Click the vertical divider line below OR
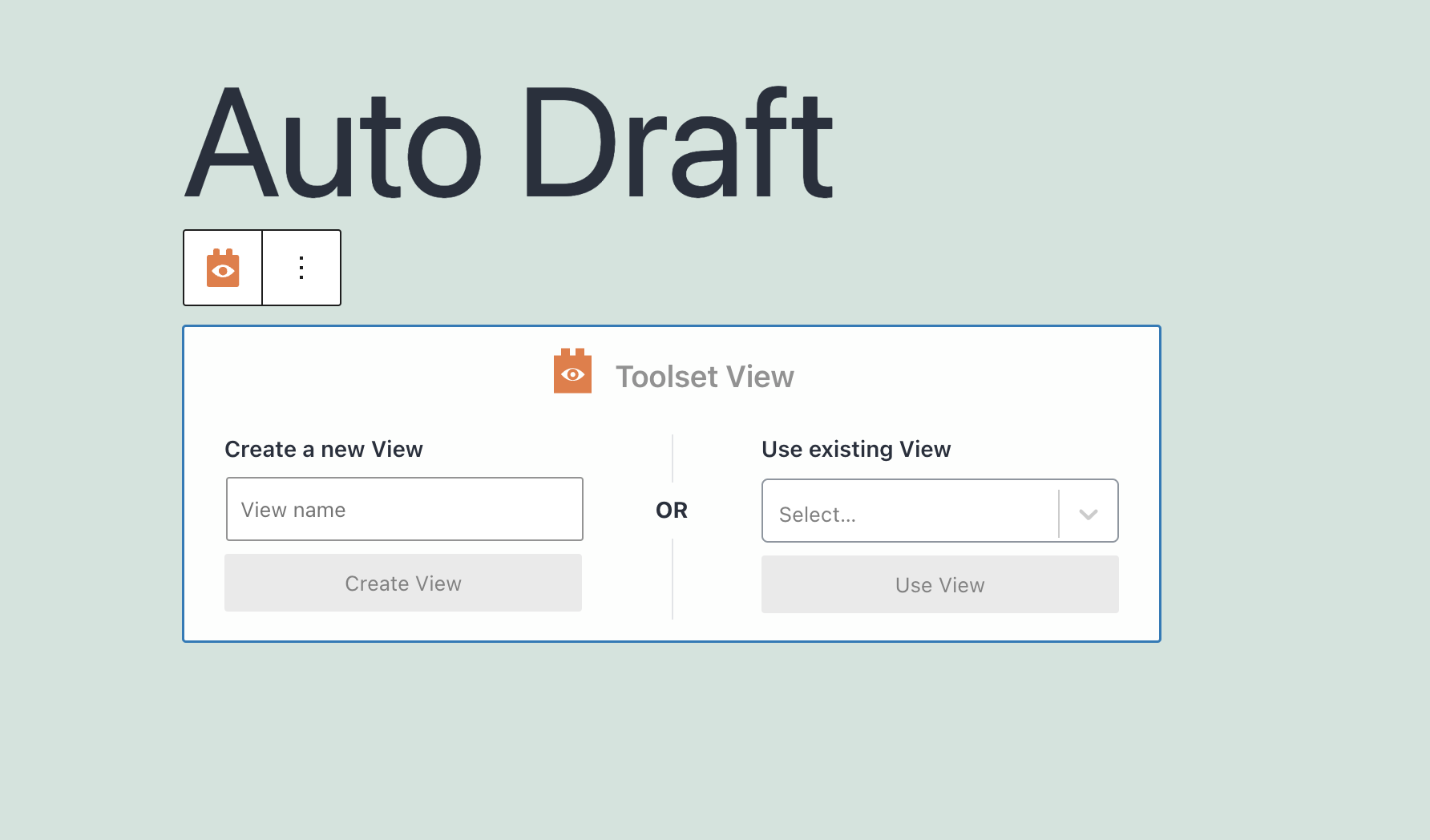The image size is (1430, 840). (673, 579)
